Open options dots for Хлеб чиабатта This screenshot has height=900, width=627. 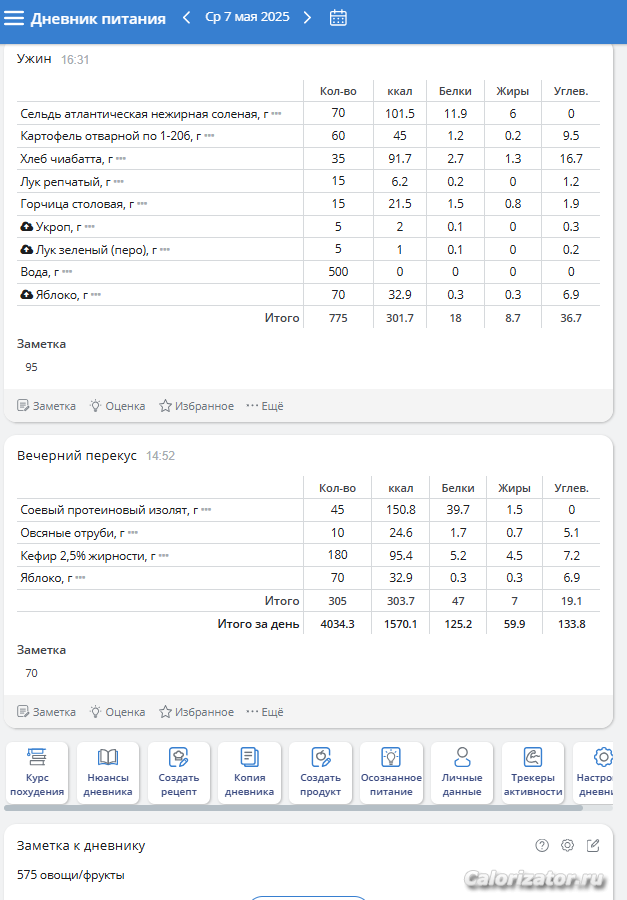point(121,159)
